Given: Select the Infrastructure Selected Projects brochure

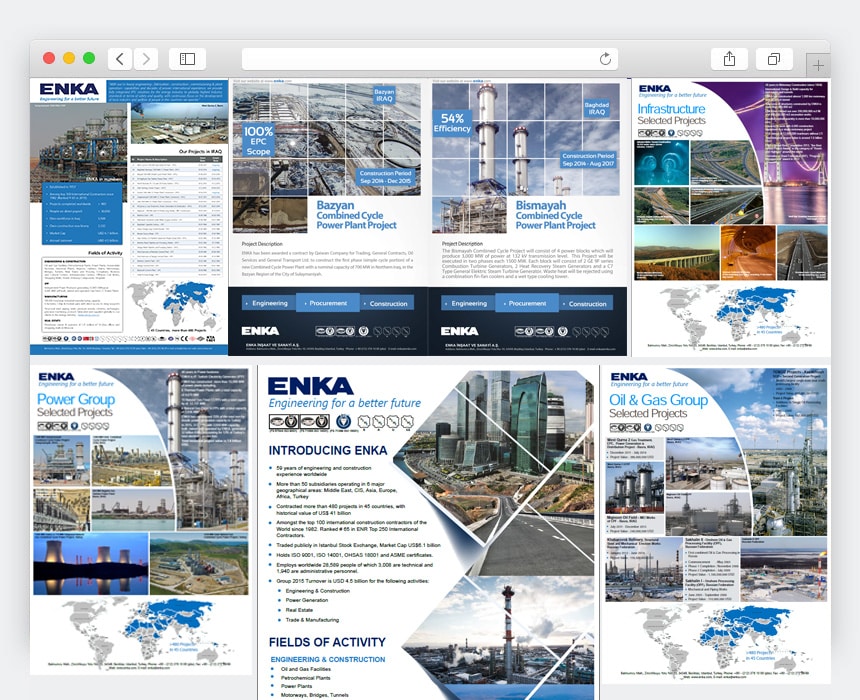Looking at the screenshot, I should (x=731, y=213).
